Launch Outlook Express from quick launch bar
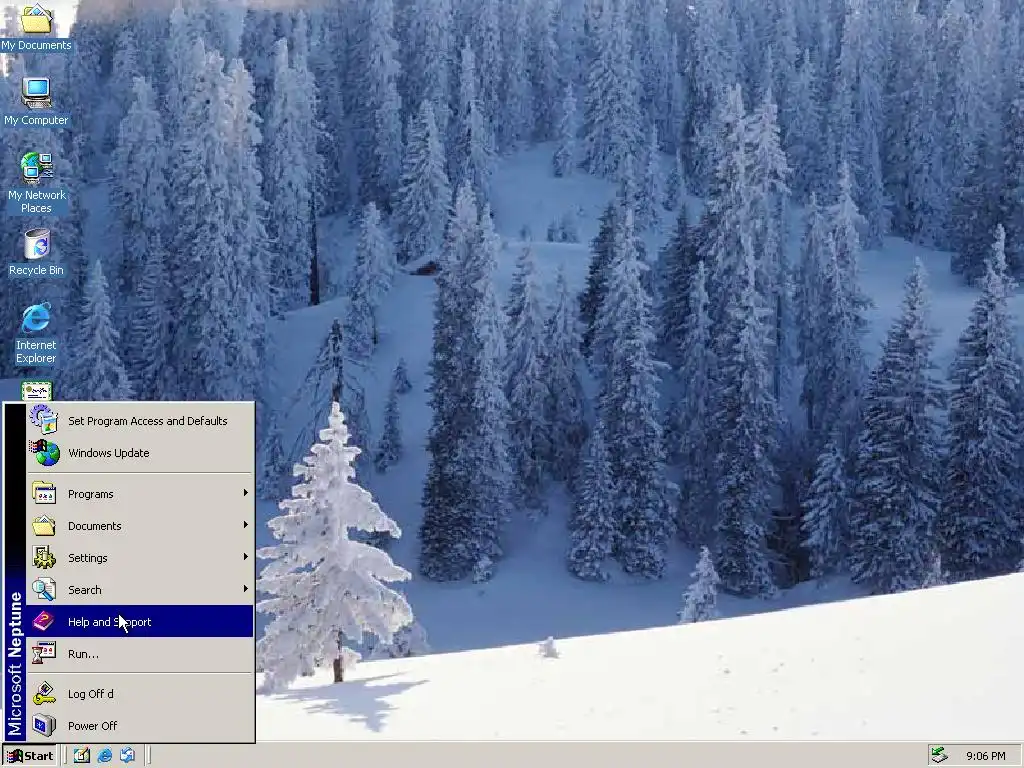The height and width of the screenshot is (768, 1024). pyautogui.click(x=127, y=756)
